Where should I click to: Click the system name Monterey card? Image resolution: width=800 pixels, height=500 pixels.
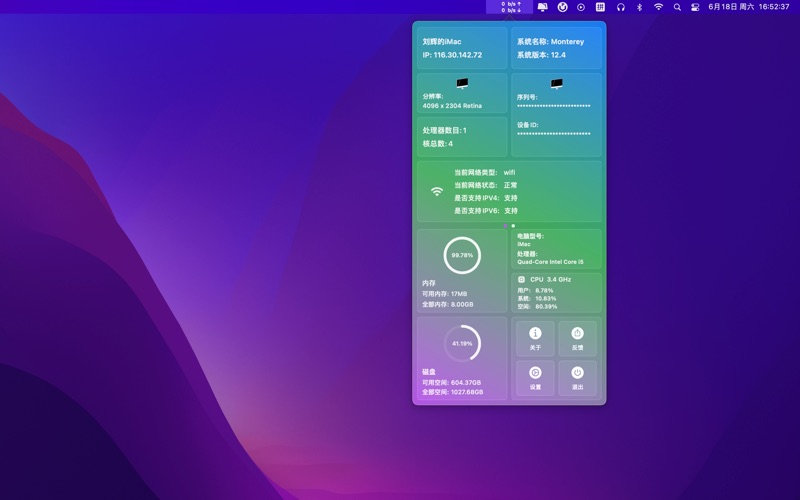pyautogui.click(x=556, y=48)
